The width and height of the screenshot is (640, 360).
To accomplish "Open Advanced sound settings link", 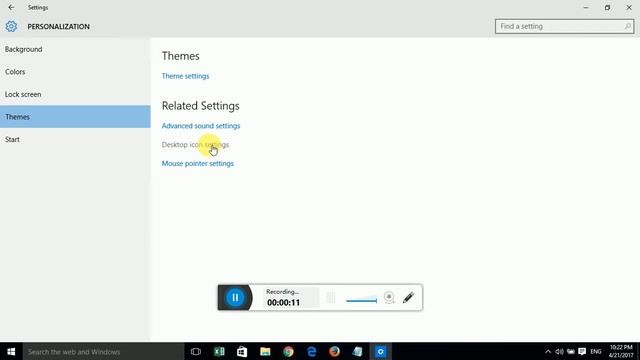I will coord(201,126).
